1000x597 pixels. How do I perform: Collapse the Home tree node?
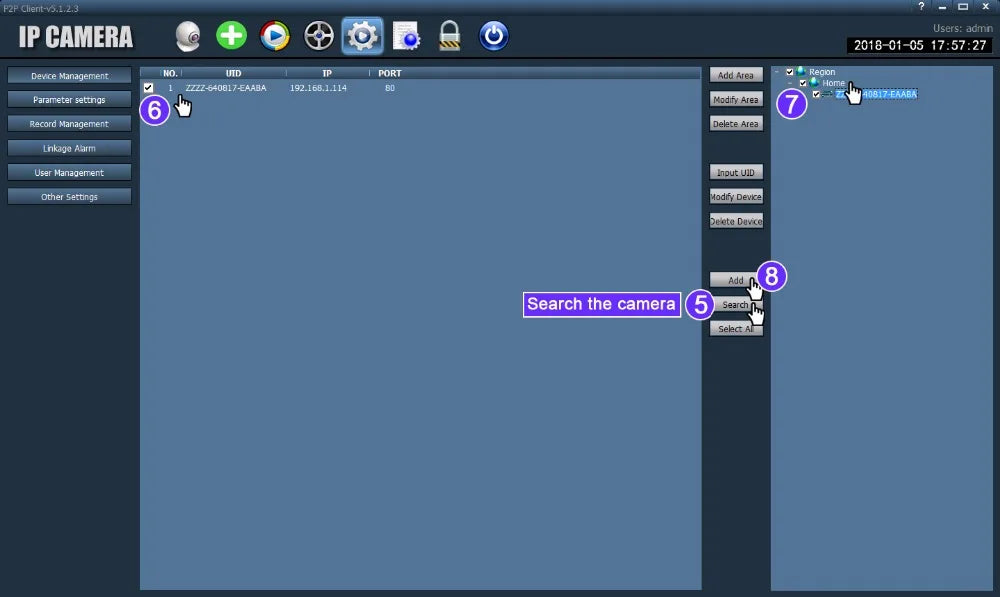click(790, 83)
